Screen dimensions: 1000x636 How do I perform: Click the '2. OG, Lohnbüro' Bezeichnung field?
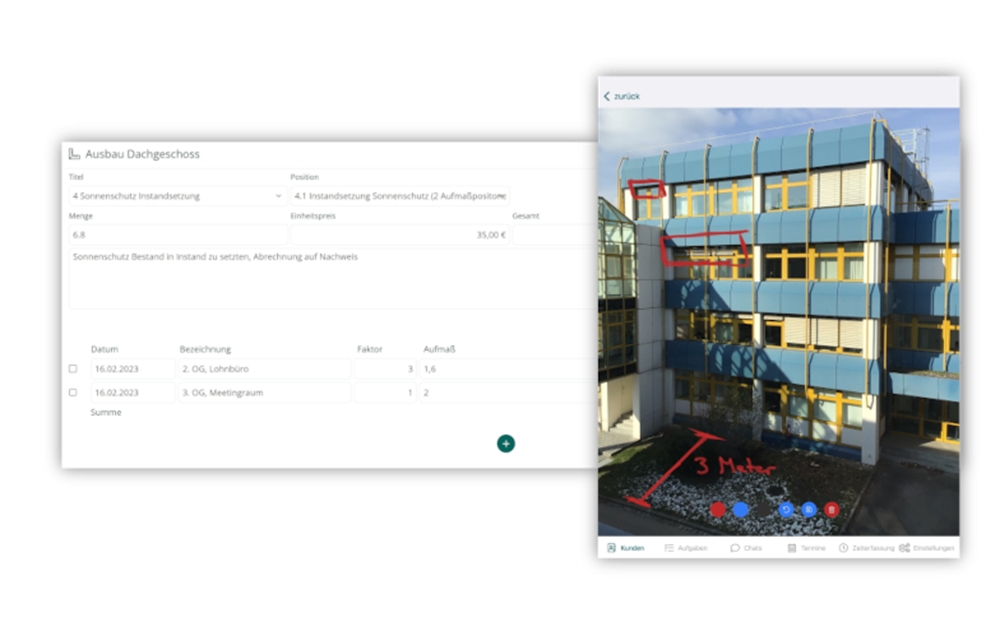click(x=264, y=369)
